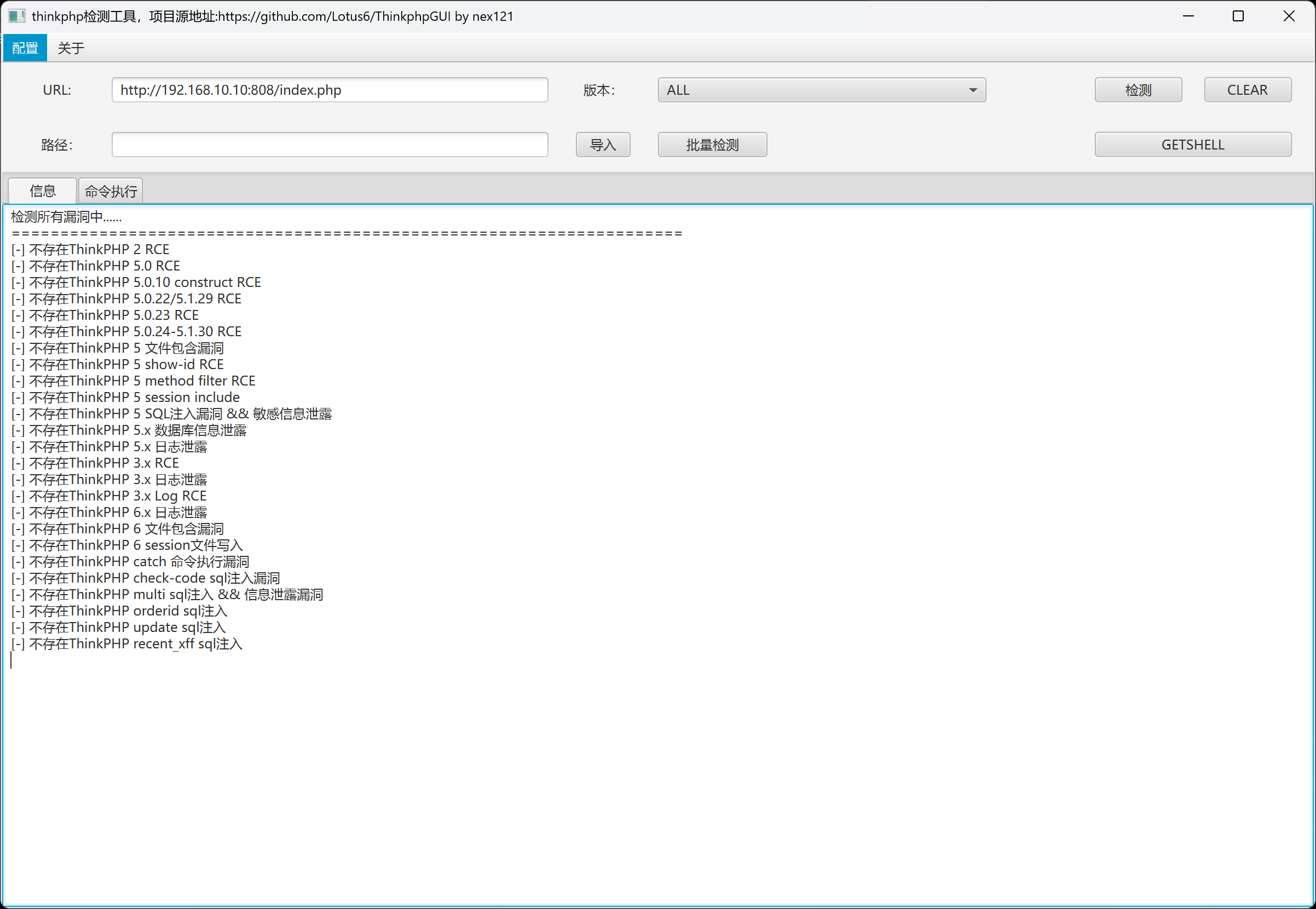This screenshot has width=1316, height=909.
Task: Click the URL input field
Action: pyautogui.click(x=330, y=90)
